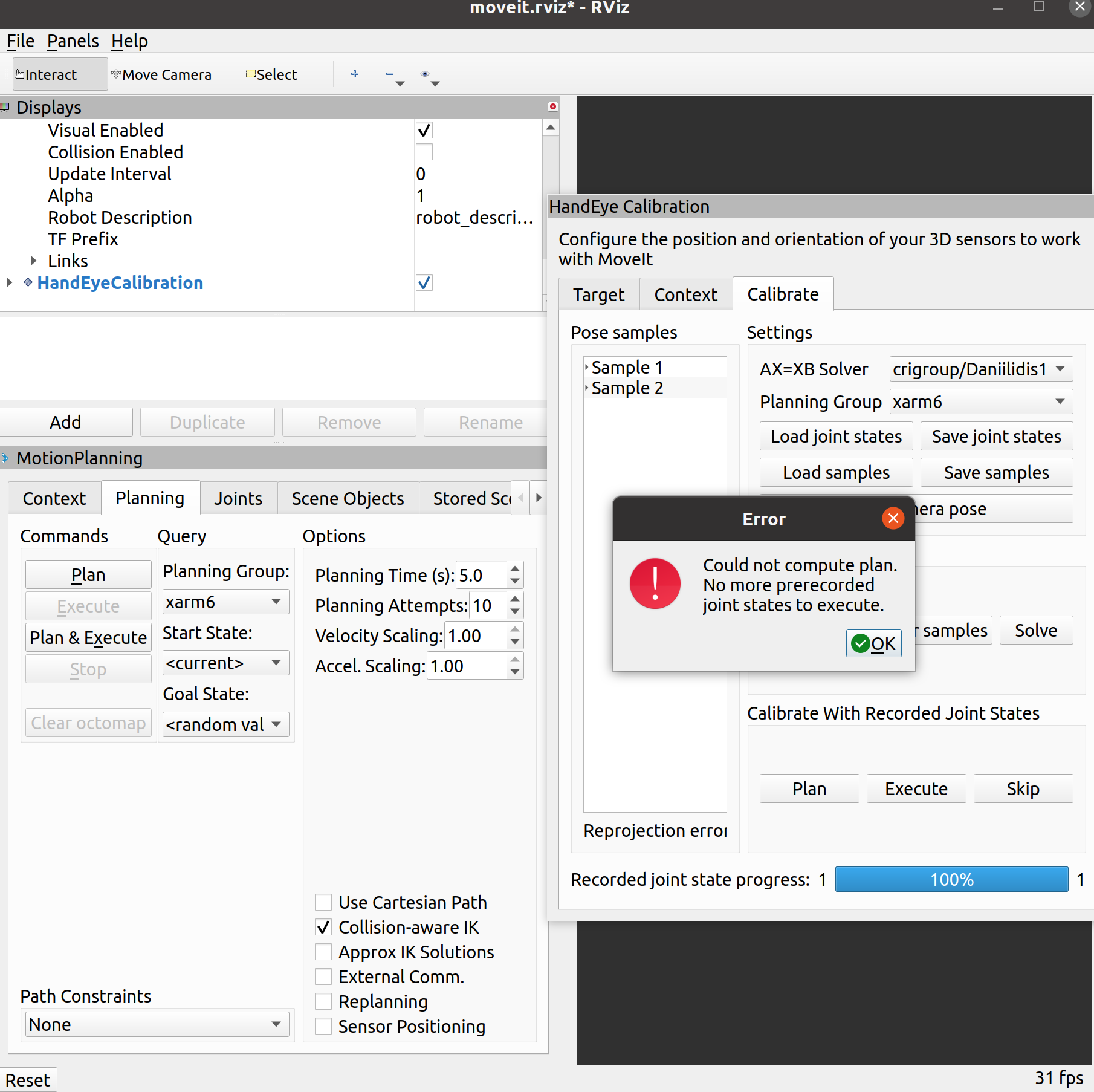Click the recorded joint state progress bar
This screenshot has width=1094, height=1092.
951,879
